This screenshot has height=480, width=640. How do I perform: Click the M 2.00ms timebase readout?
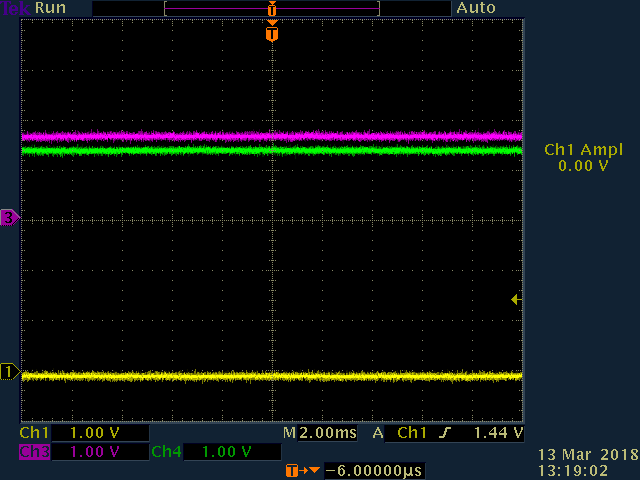tap(320, 433)
